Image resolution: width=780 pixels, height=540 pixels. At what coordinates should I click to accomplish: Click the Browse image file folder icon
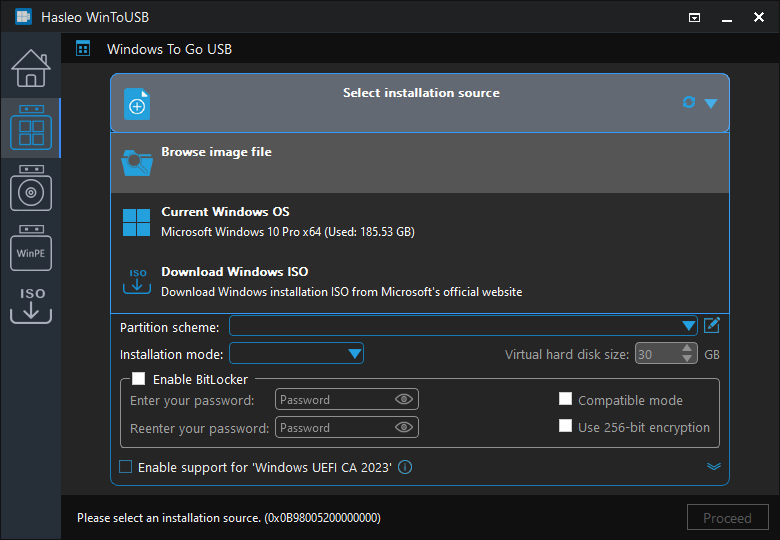(x=137, y=163)
